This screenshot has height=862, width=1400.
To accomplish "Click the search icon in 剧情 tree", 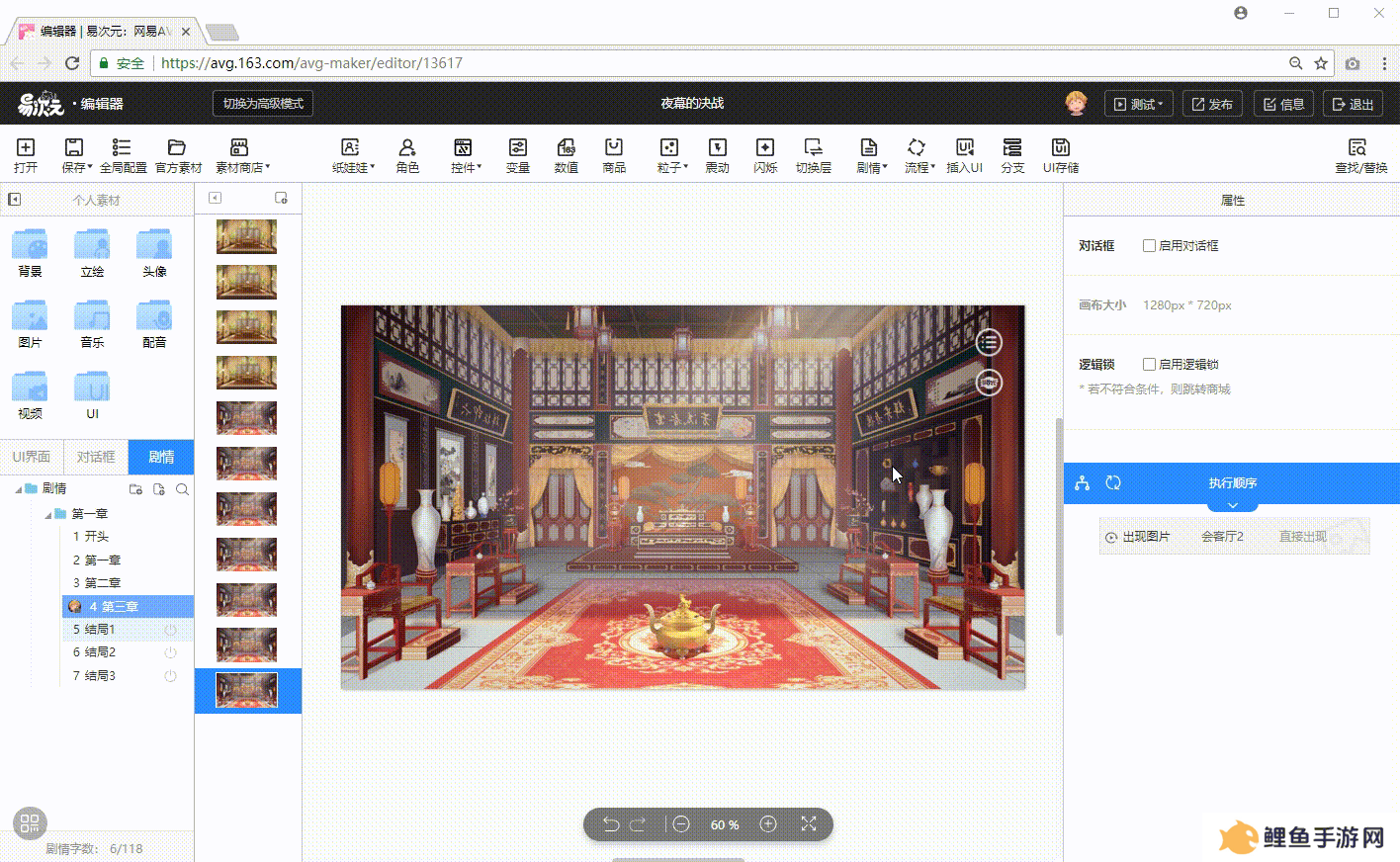I will click(x=182, y=489).
